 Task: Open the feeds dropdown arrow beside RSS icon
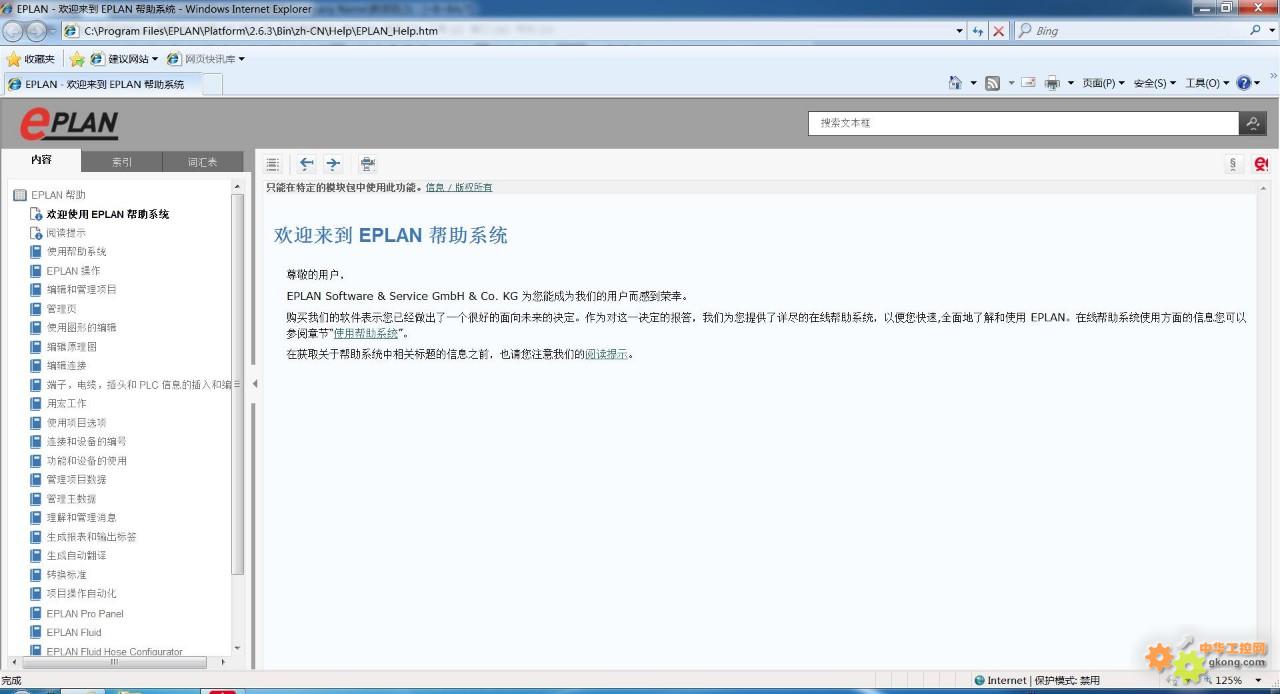click(1010, 83)
